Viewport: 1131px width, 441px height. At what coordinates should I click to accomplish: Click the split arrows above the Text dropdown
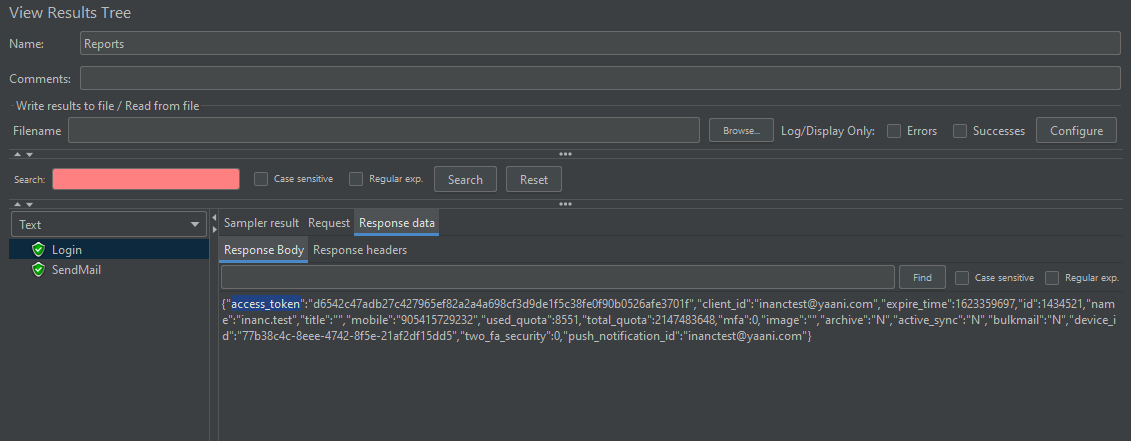pos(23,204)
